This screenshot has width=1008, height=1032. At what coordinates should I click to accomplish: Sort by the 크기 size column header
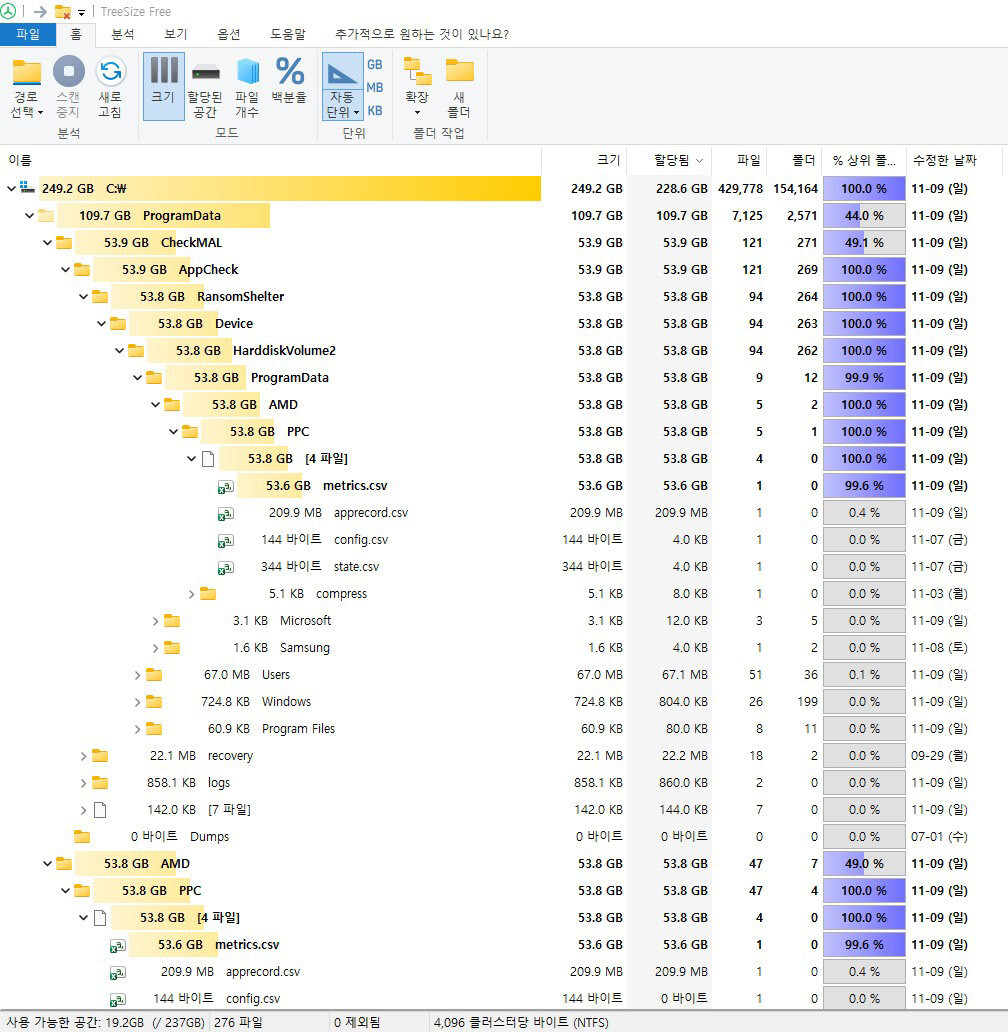[x=584, y=160]
